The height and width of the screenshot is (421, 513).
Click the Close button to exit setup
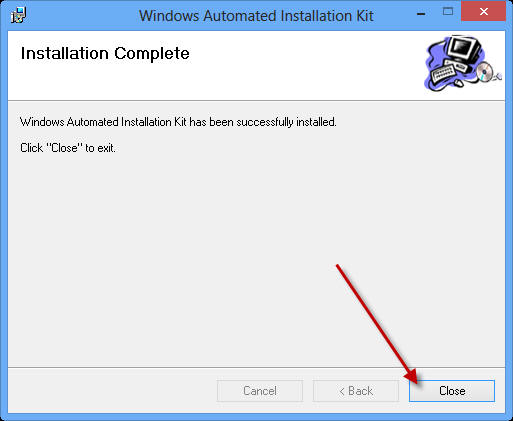(452, 391)
